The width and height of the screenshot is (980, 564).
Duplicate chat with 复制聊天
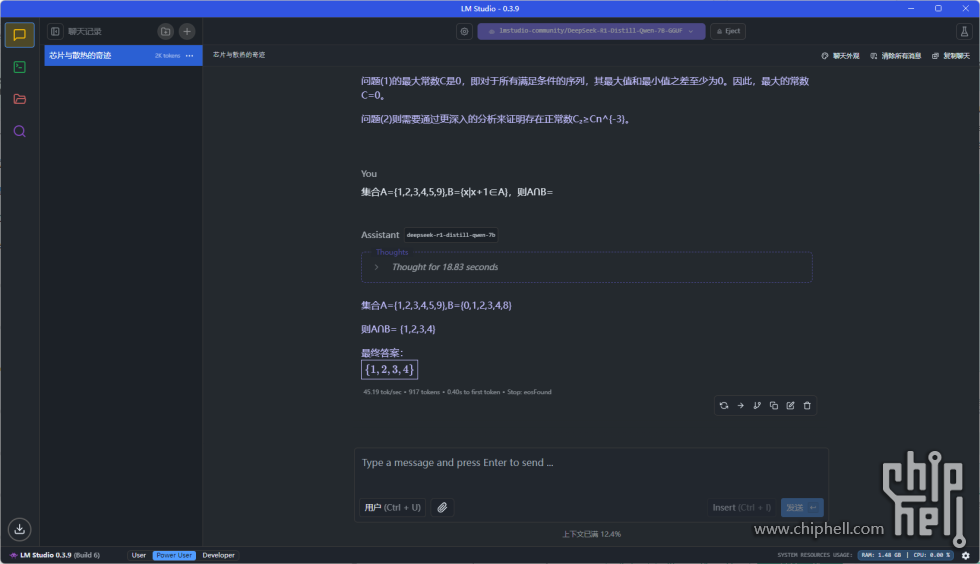[951, 56]
